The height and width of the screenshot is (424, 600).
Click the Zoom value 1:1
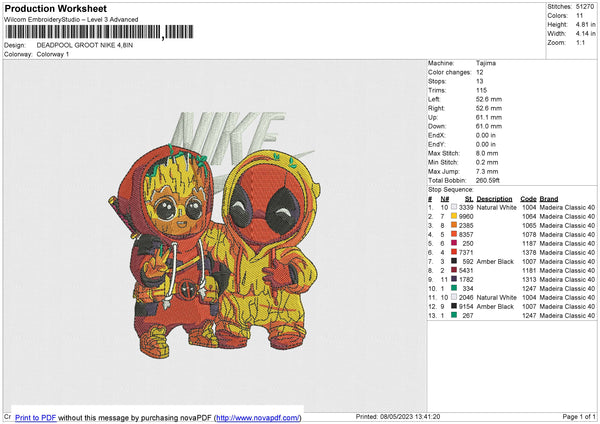(x=580, y=42)
